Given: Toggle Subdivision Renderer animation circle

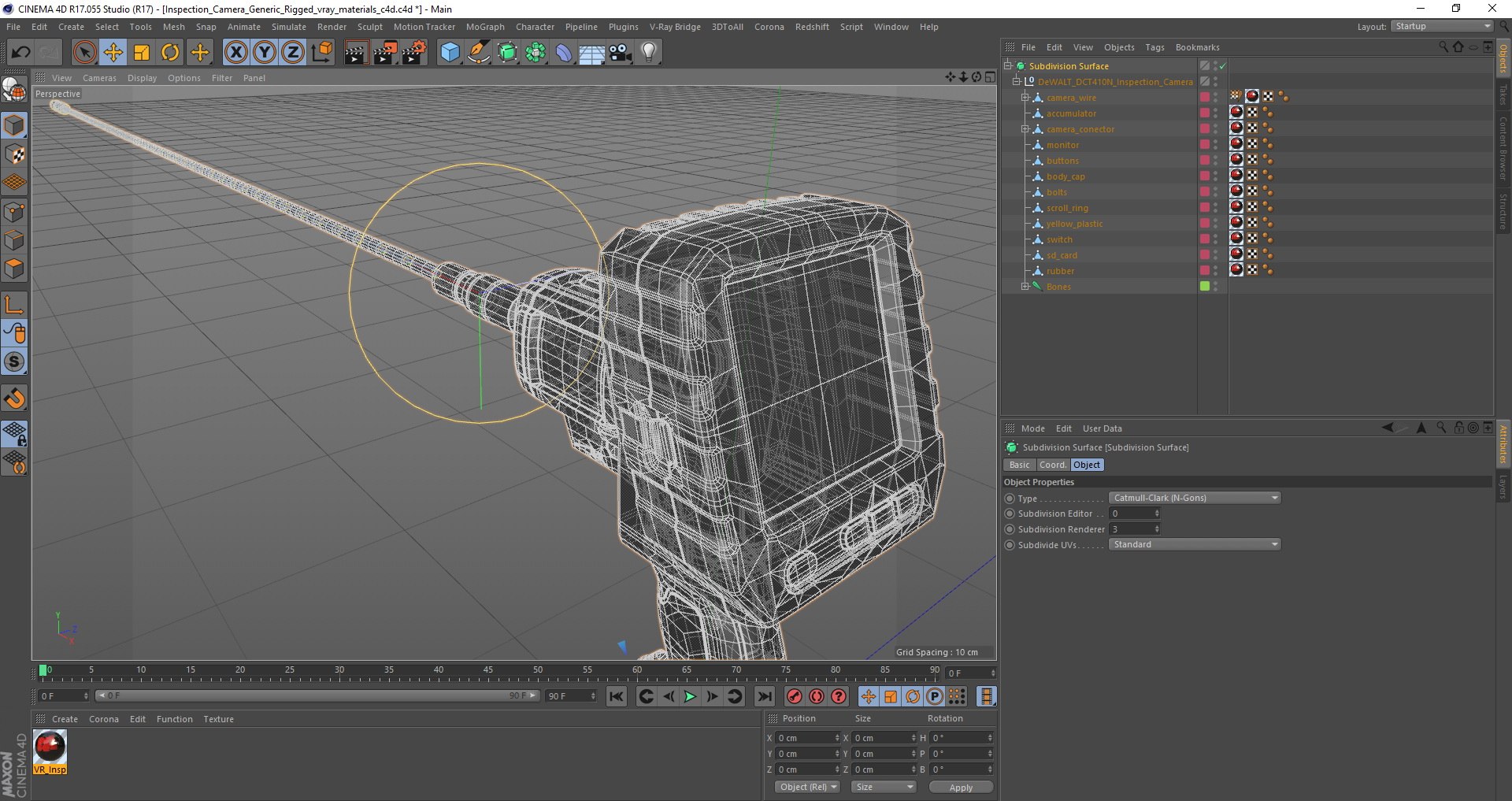Looking at the screenshot, I should tap(1010, 529).
